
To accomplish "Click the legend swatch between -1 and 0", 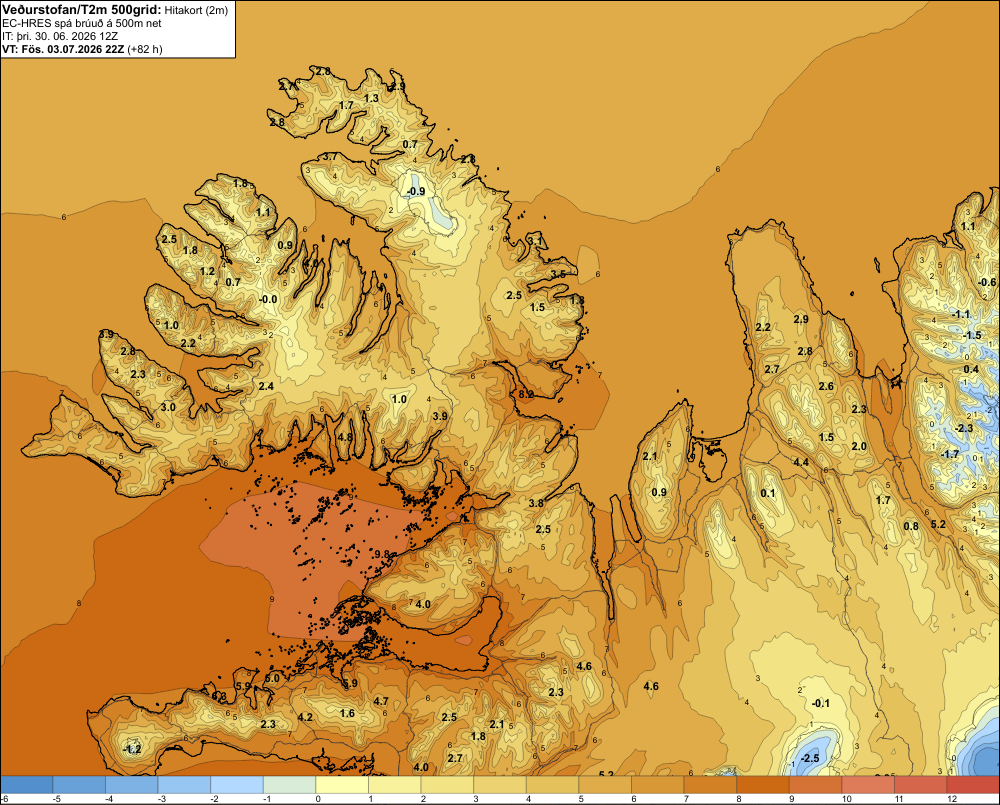I will pyautogui.click(x=290, y=785).
